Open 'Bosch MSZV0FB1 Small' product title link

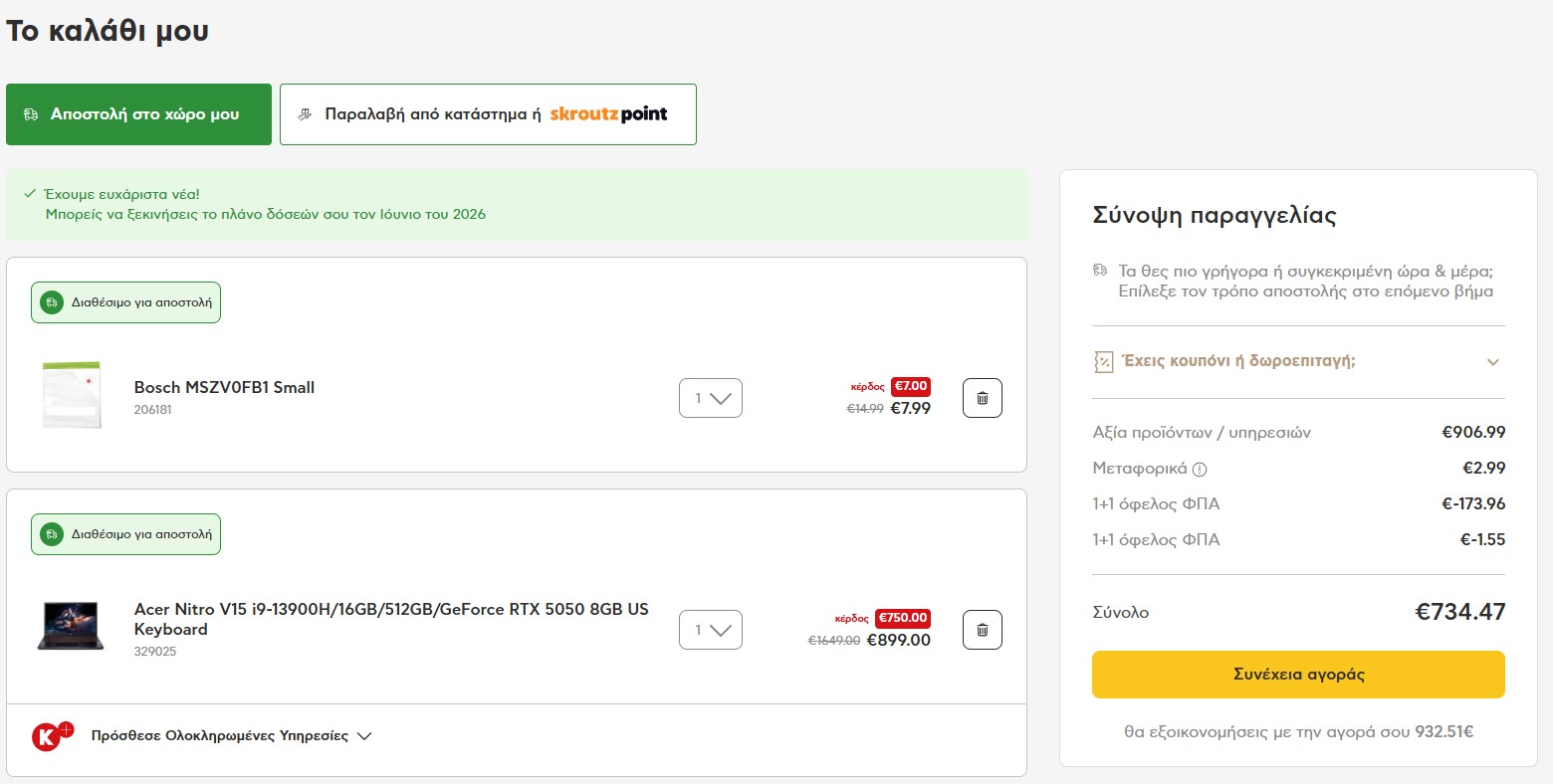[x=224, y=387]
